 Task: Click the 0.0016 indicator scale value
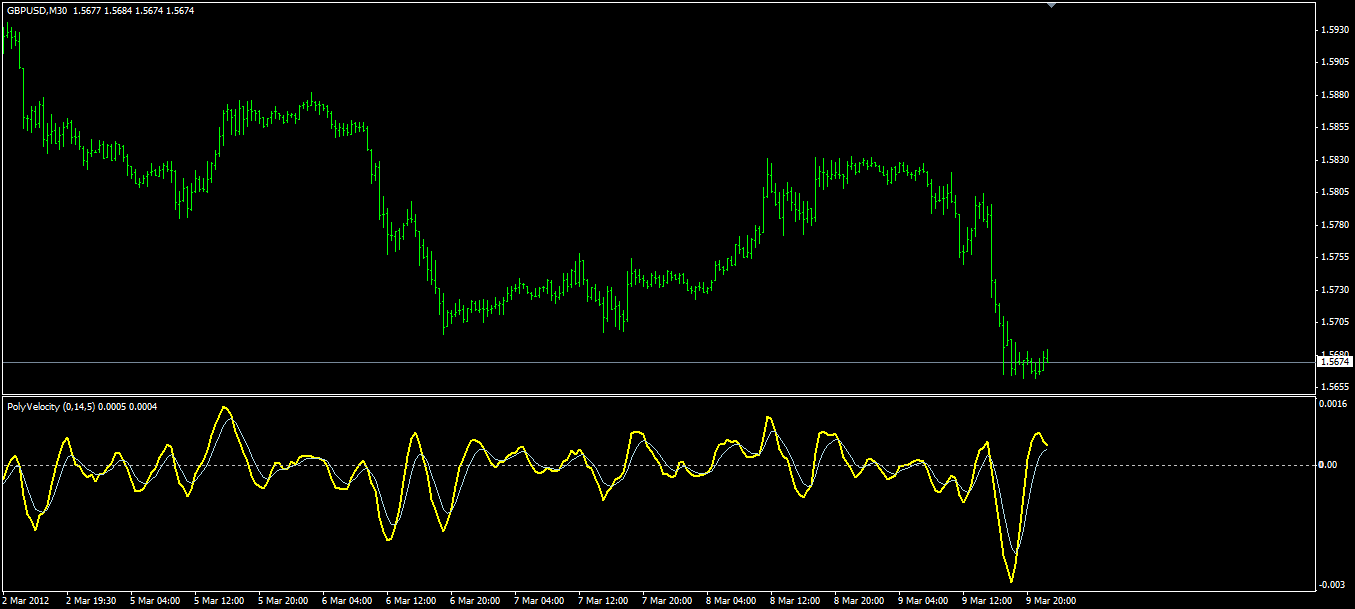1335,404
